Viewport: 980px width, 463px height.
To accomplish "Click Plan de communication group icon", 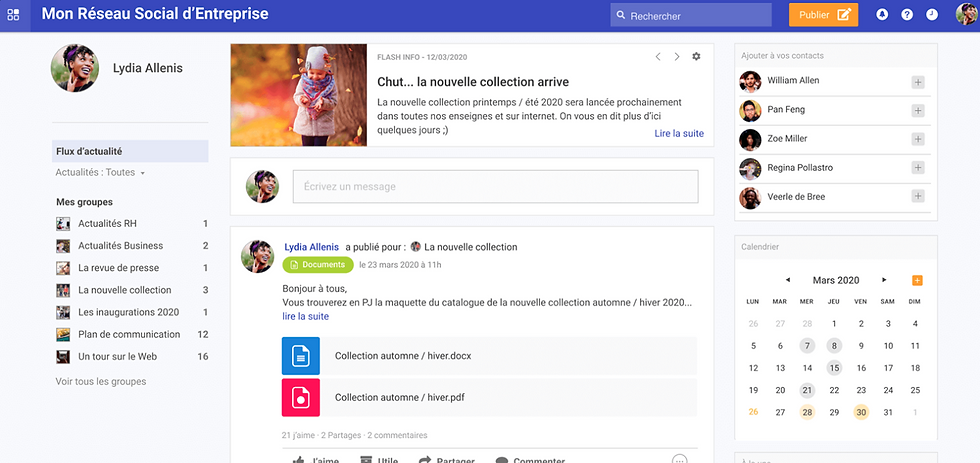I will tap(62, 334).
